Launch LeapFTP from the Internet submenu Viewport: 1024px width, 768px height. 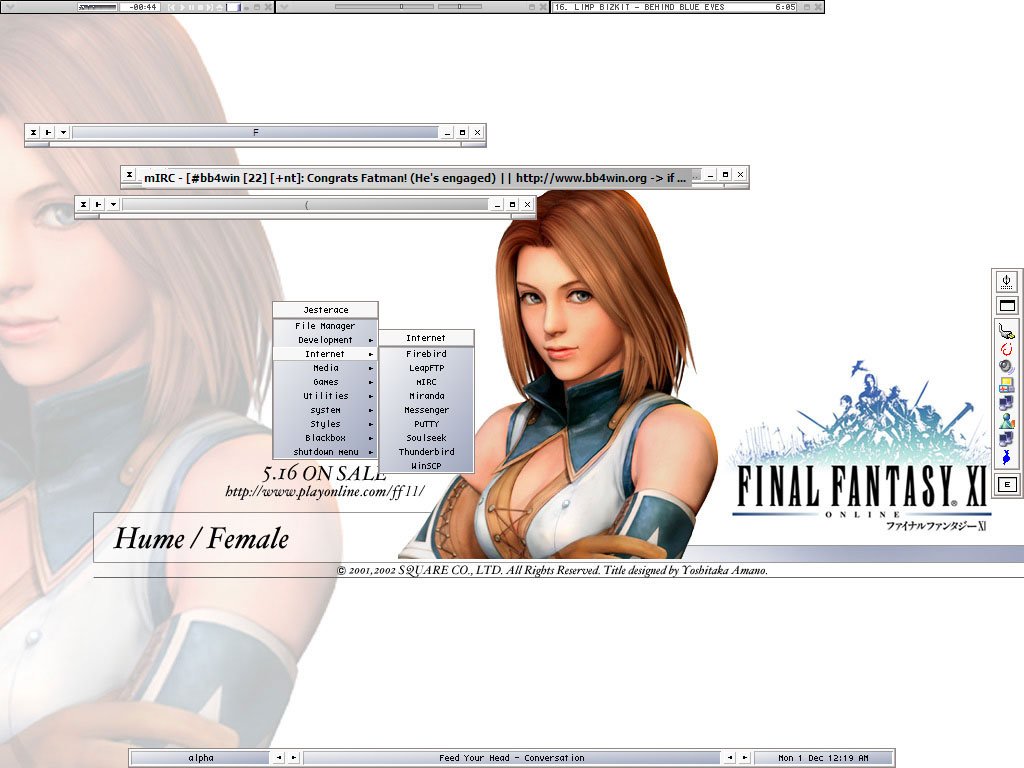point(426,368)
